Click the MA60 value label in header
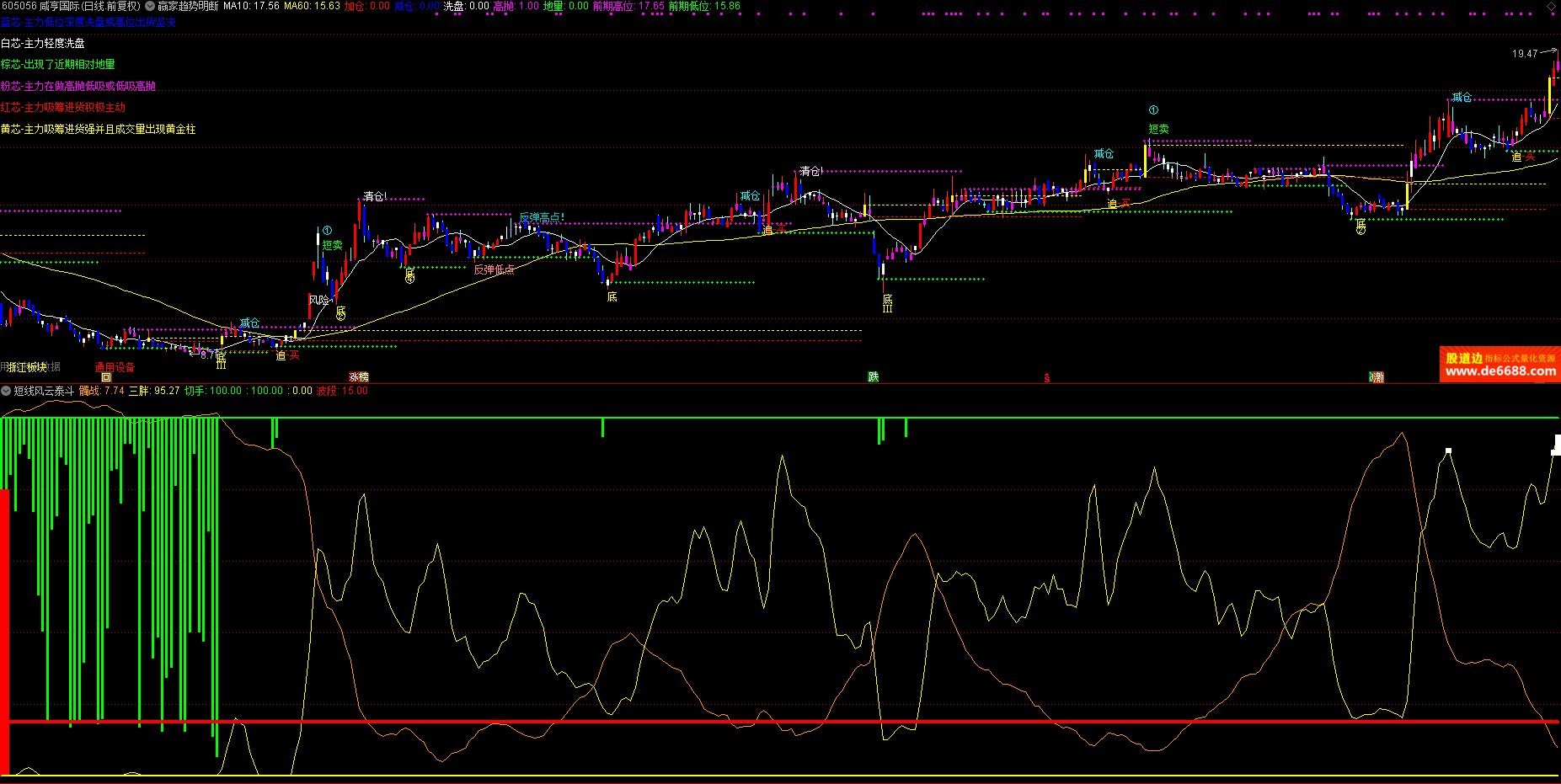 click(x=312, y=6)
